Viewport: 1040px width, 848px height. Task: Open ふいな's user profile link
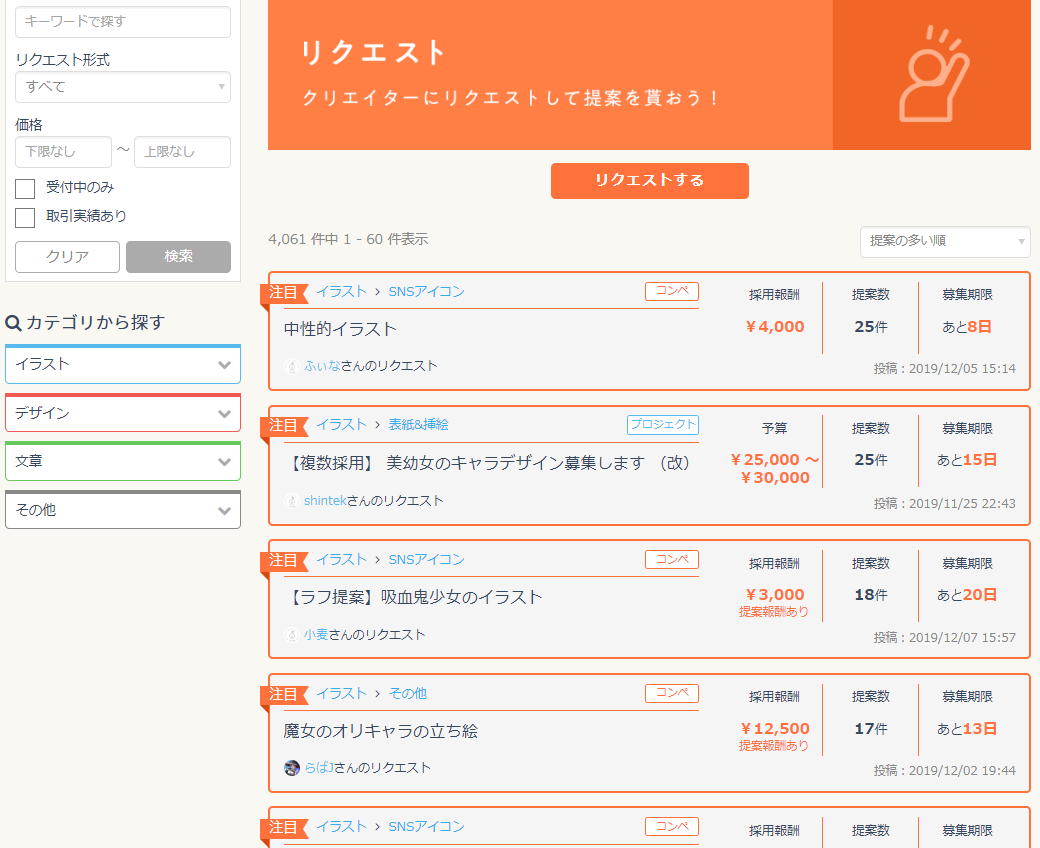[x=322, y=366]
